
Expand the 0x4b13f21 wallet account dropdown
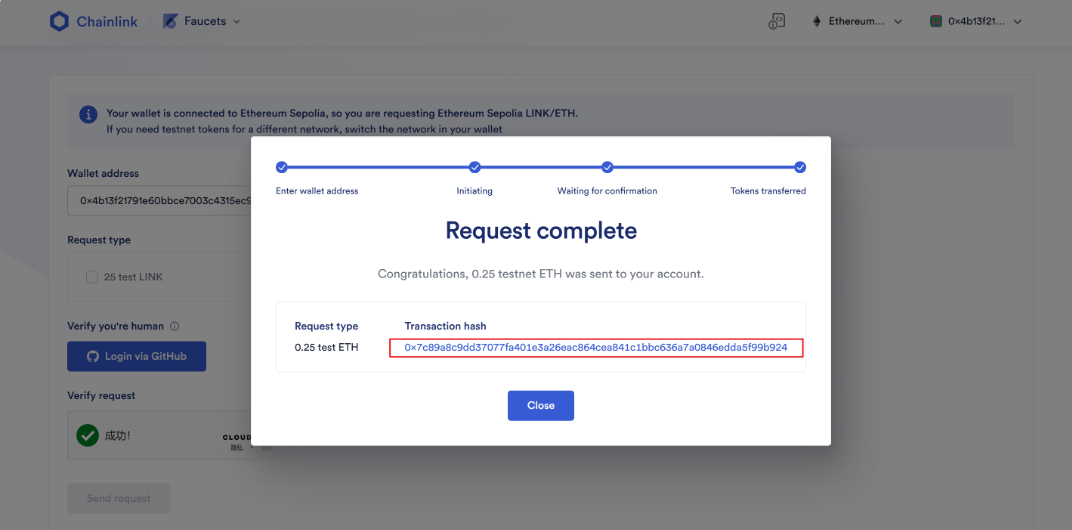1017,22
